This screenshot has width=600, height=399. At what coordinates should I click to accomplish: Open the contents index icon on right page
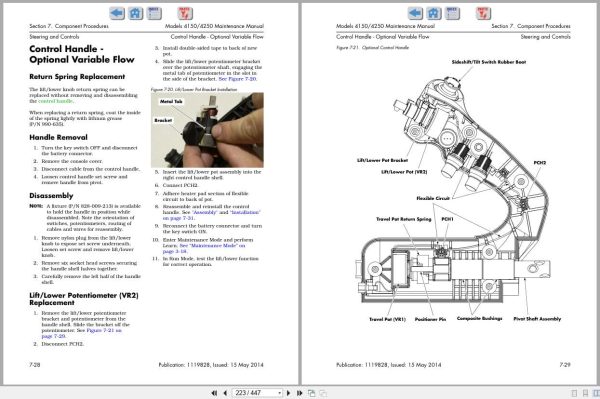pyautogui.click(x=452, y=13)
